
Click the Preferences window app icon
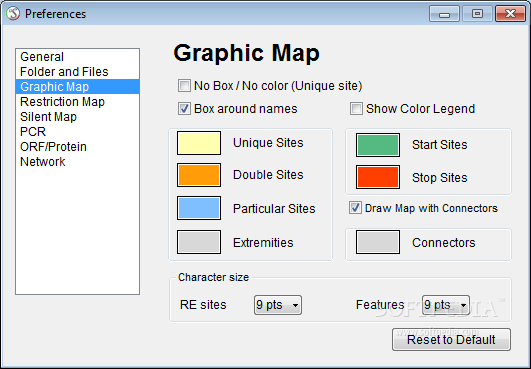[x=13, y=14]
